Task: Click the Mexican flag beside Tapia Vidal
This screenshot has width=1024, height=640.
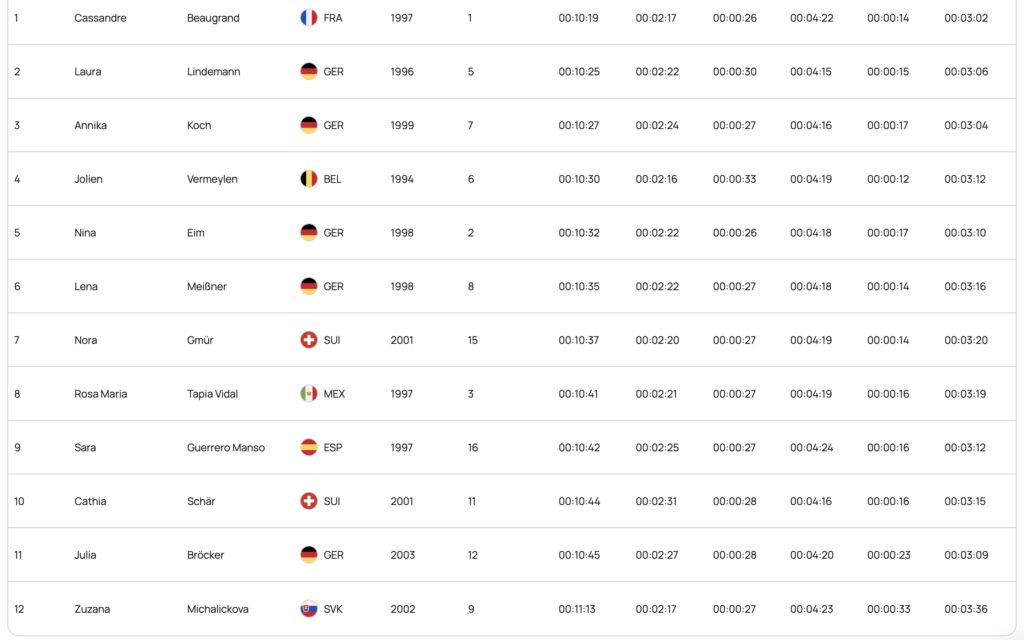Action: coord(309,394)
